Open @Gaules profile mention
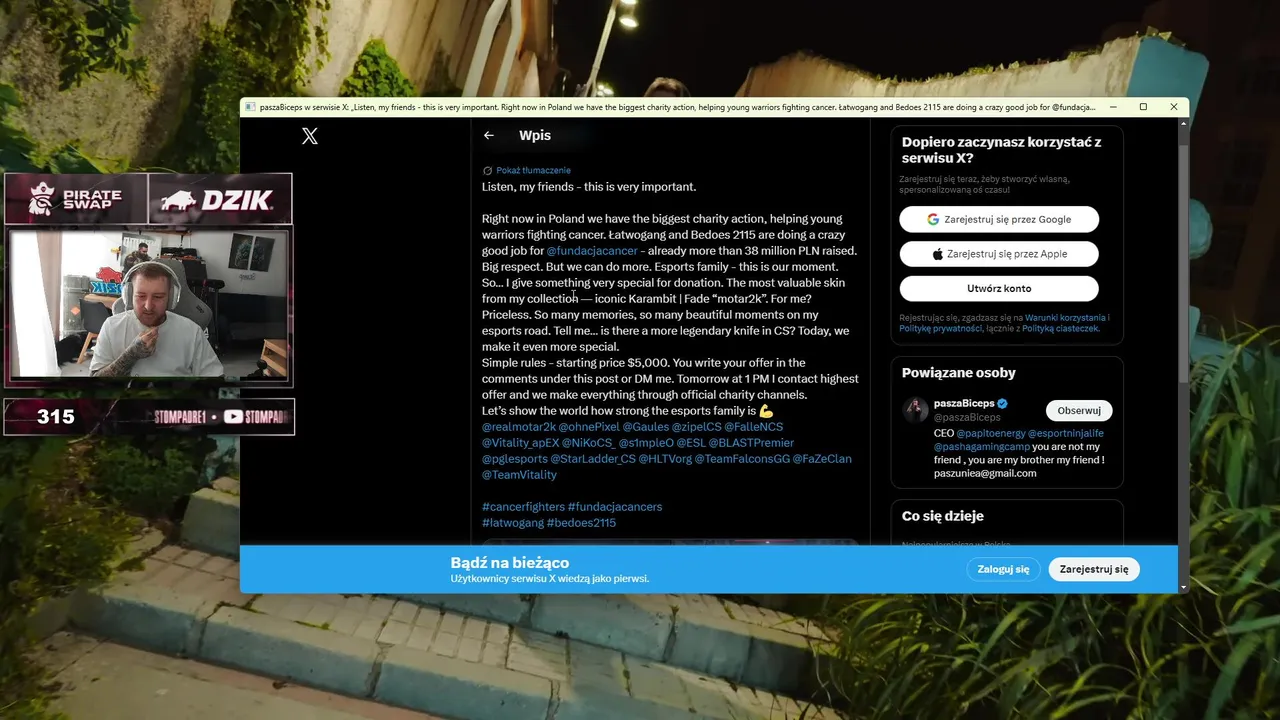Screen dimensions: 1280x720 pyautogui.click(x=646, y=427)
